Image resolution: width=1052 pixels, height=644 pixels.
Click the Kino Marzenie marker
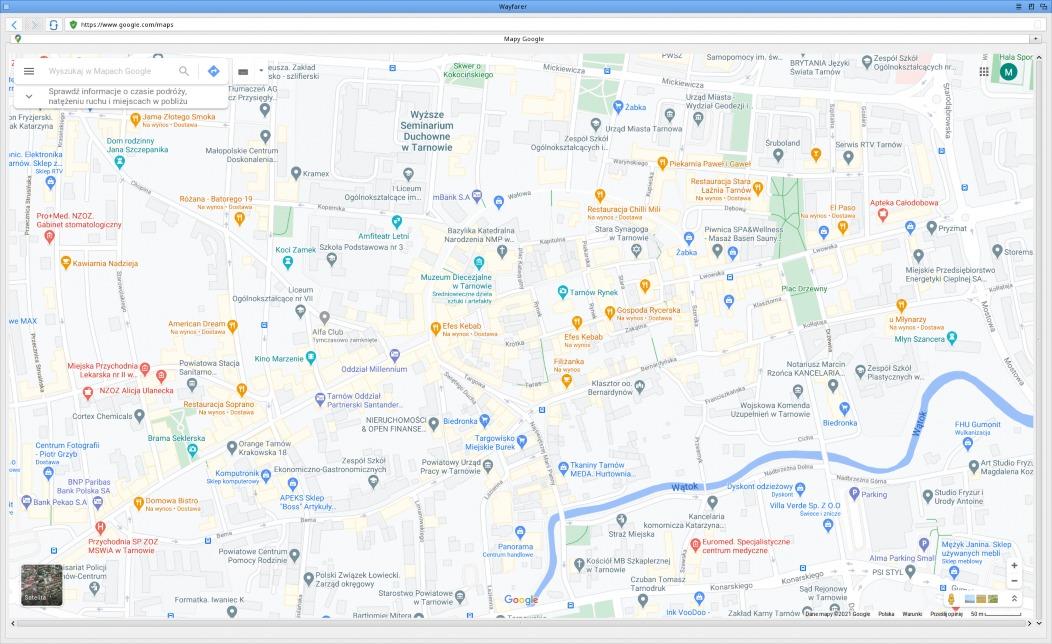[310, 358]
